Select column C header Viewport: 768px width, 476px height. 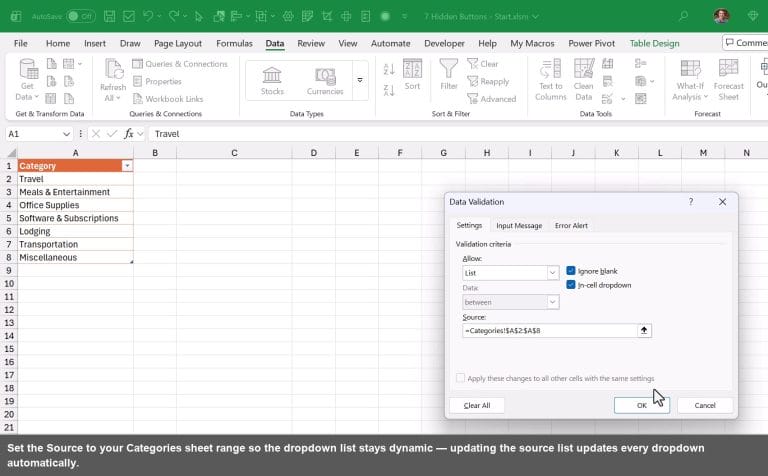pos(234,153)
